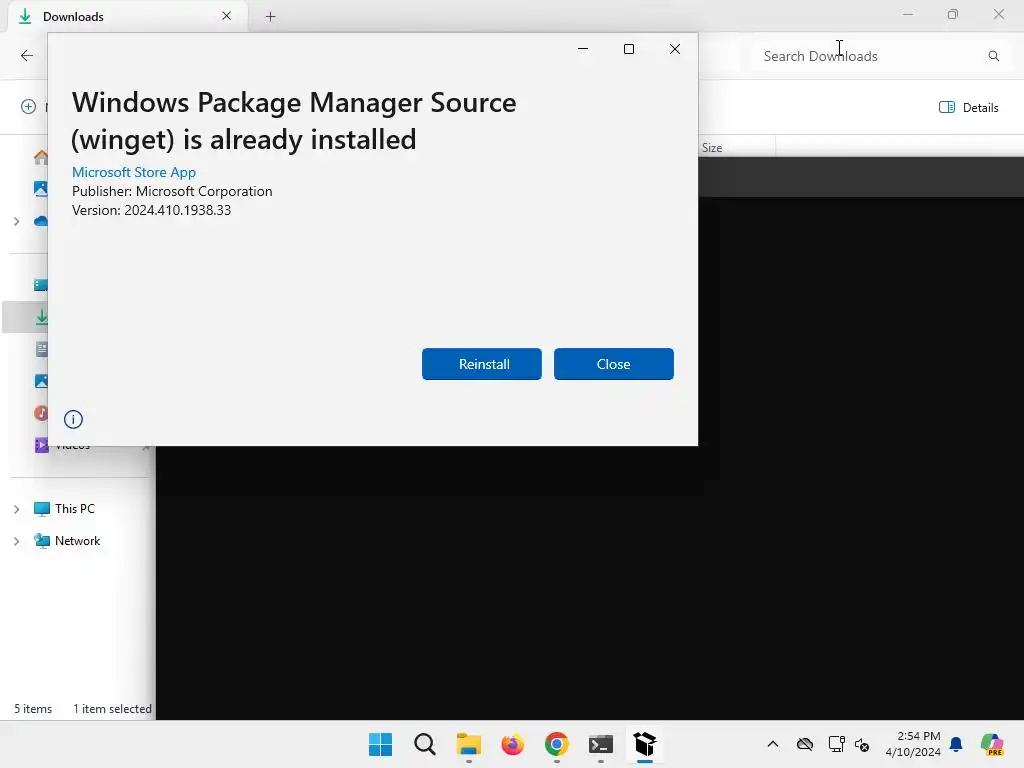This screenshot has width=1024, height=768.
Task: Open the Microsoft Store App link
Action: (134, 172)
